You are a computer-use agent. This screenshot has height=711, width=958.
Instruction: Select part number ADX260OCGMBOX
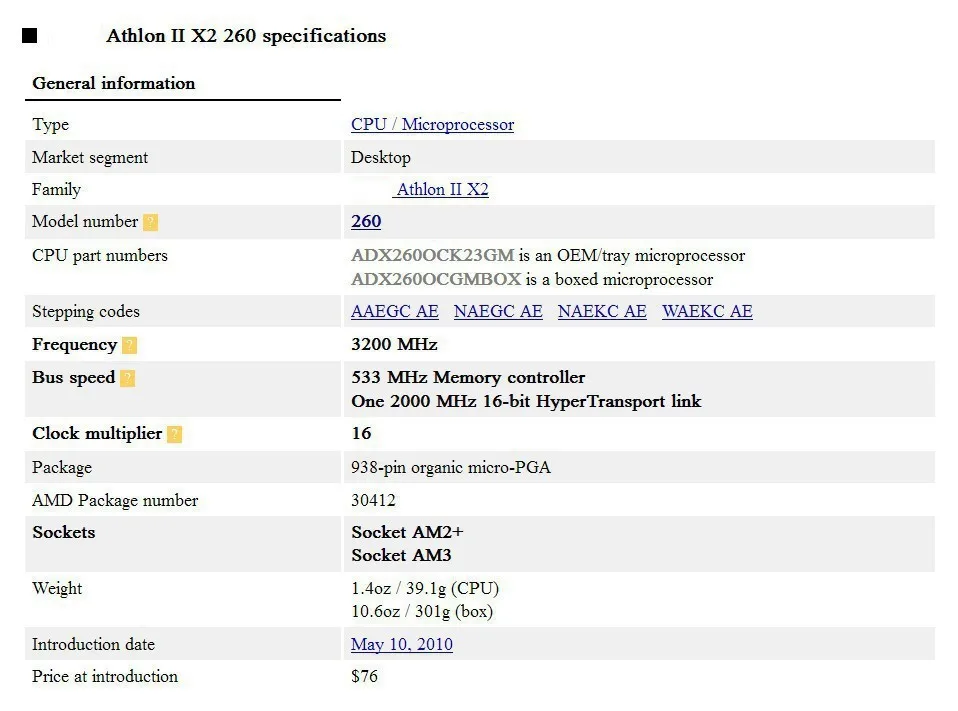436,279
